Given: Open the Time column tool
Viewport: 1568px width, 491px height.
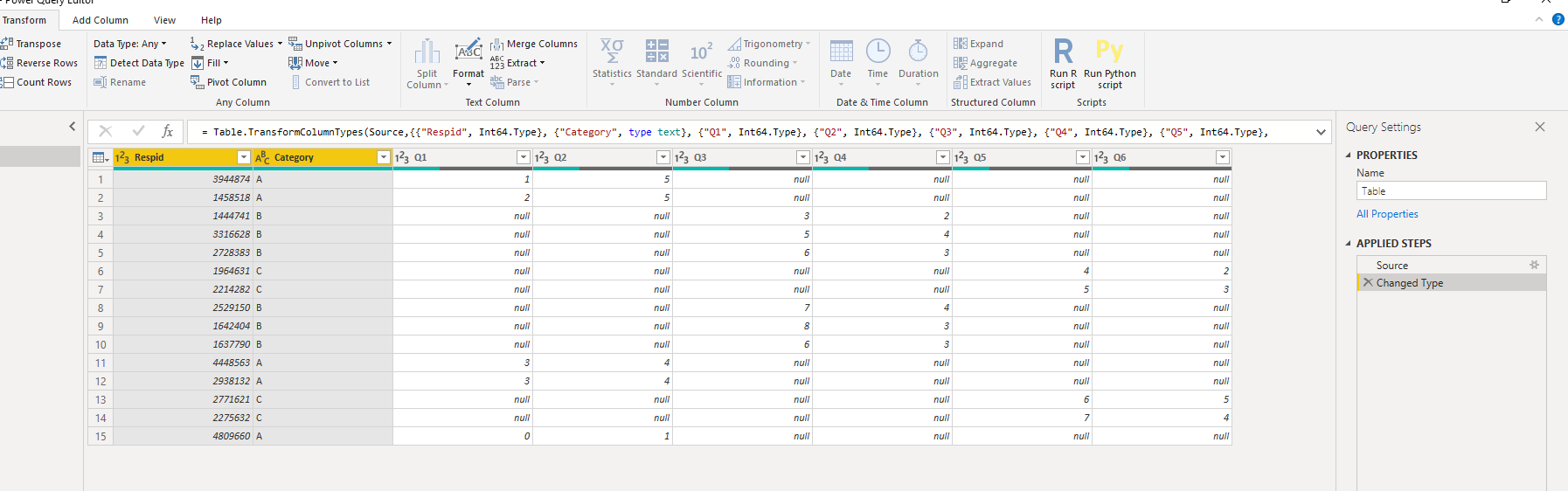Looking at the screenshot, I should click(x=878, y=61).
